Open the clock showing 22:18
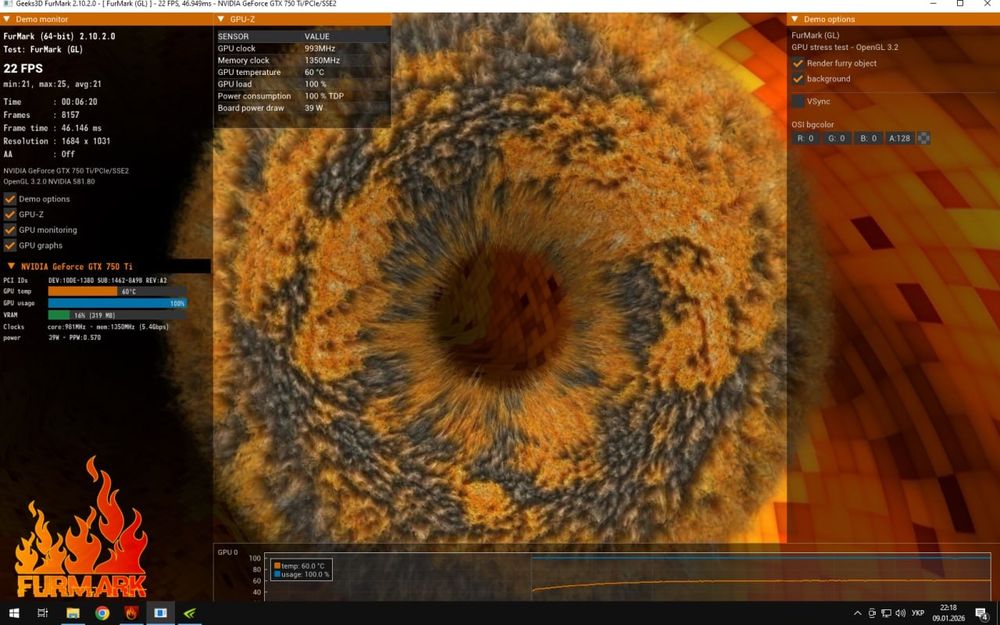Image resolution: width=1000 pixels, height=625 pixels. point(948,613)
